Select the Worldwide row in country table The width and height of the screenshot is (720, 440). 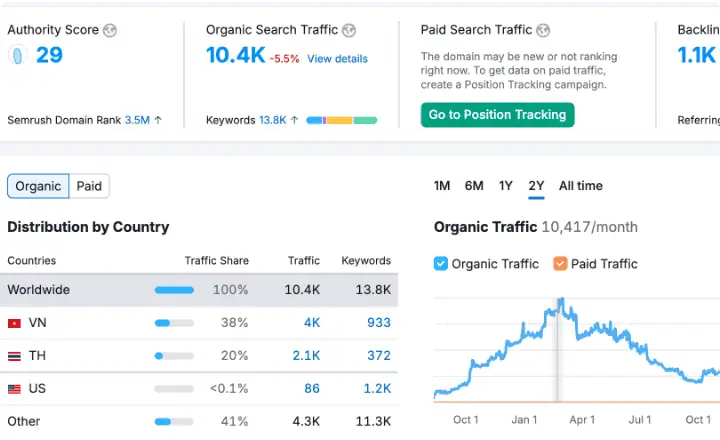click(x=200, y=290)
